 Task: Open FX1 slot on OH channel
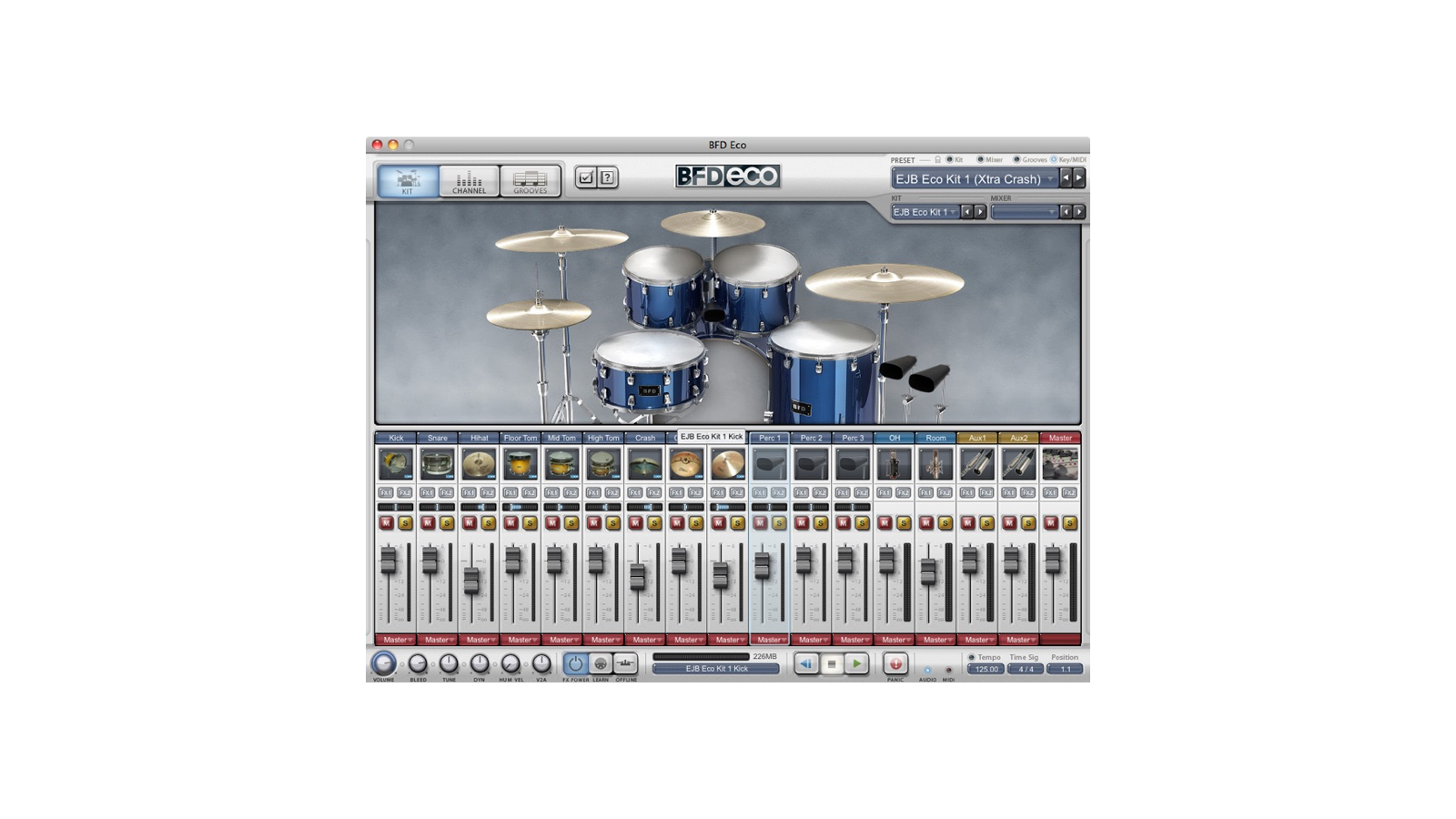pos(884,492)
